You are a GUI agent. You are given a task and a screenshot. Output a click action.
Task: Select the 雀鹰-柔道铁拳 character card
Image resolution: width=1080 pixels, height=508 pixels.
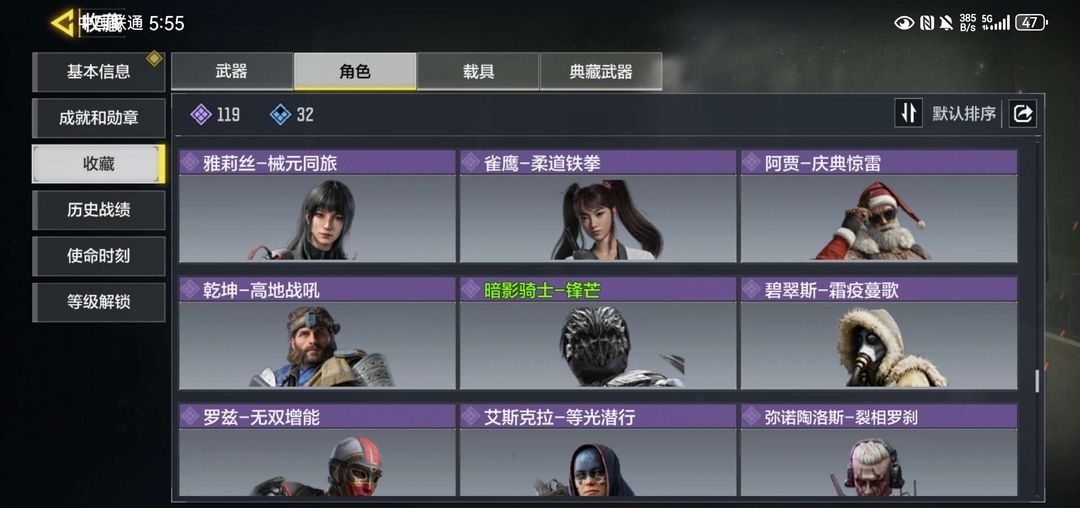click(598, 206)
